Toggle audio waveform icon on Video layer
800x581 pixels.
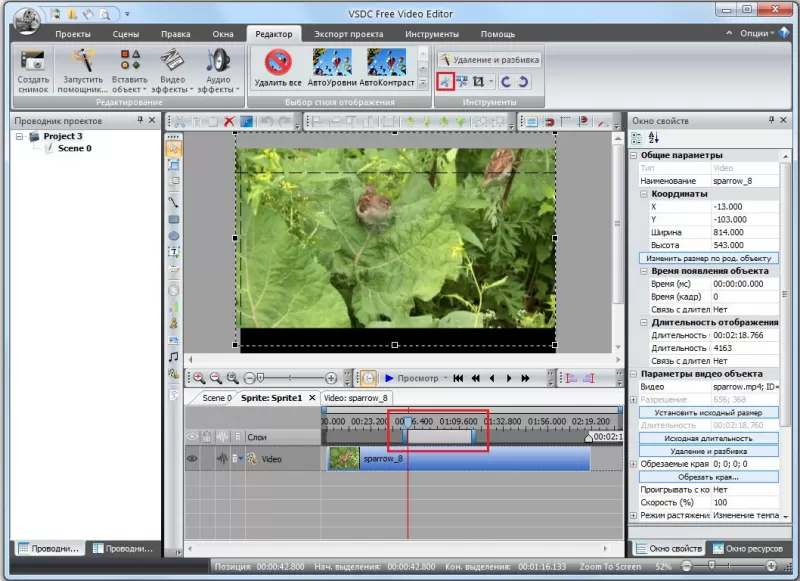click(x=222, y=459)
